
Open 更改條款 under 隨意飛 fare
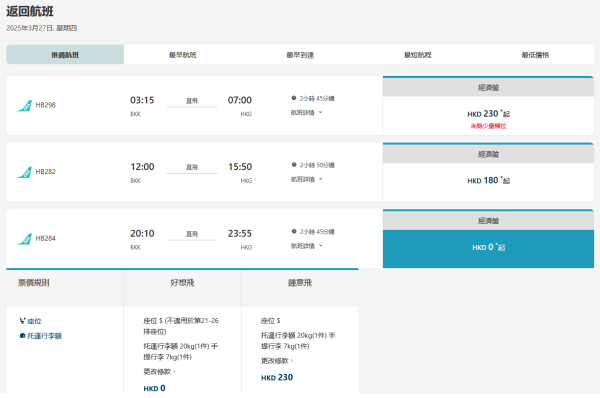(x=277, y=361)
